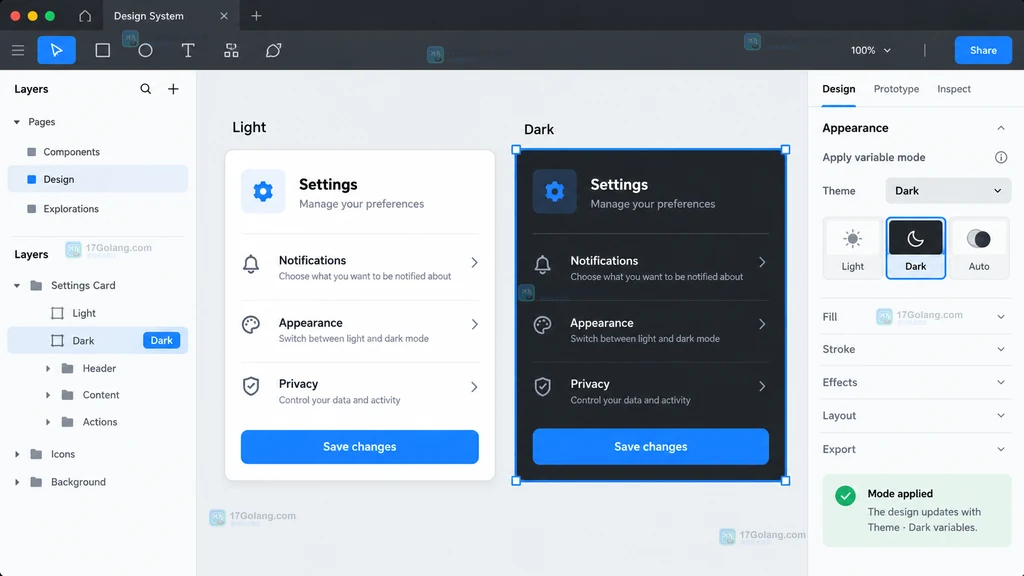Expand the Background layer group

tap(17, 482)
